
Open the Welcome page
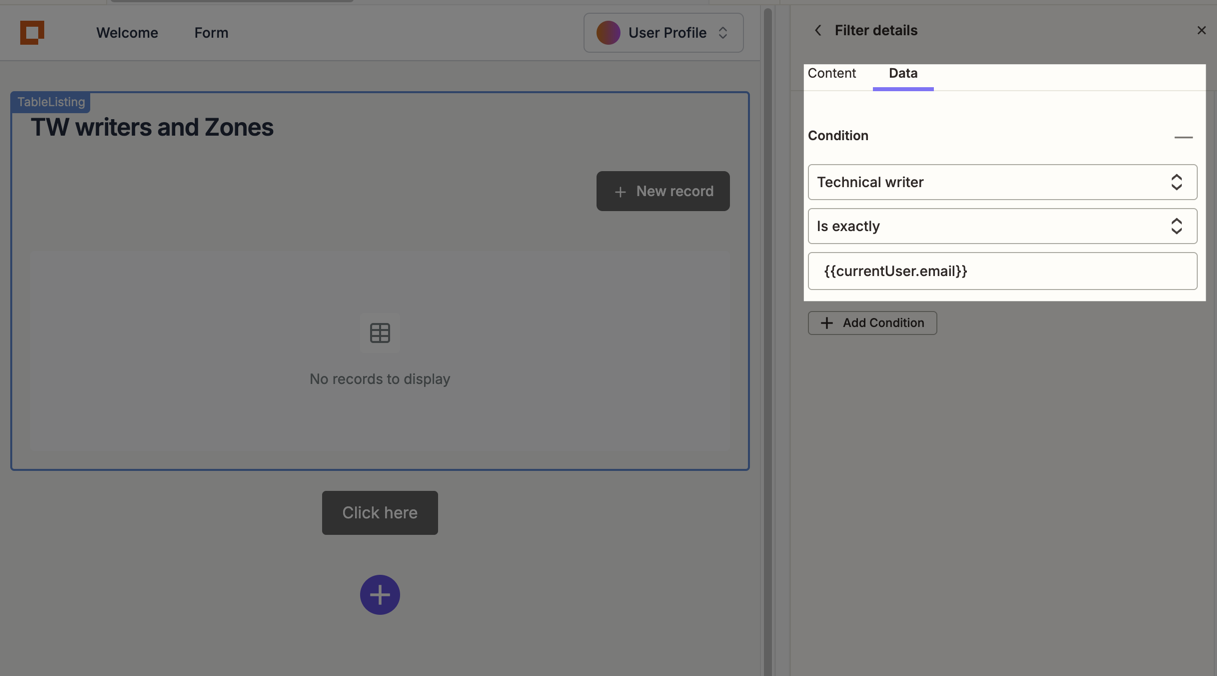(x=127, y=33)
